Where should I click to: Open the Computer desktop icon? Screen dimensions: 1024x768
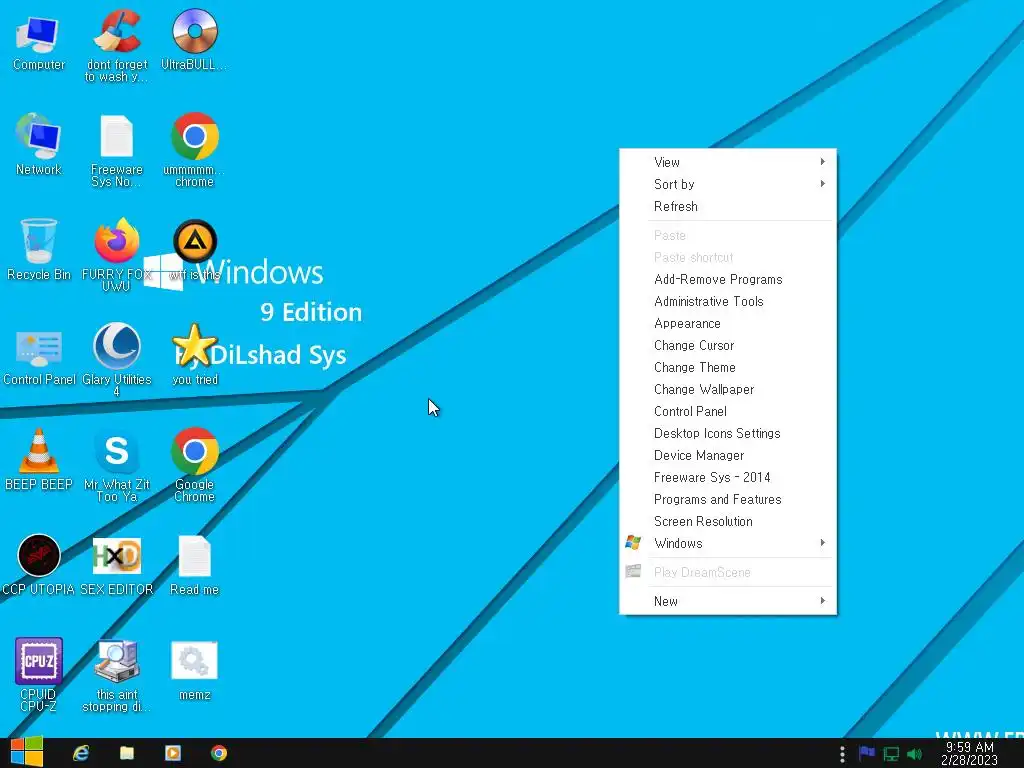(x=39, y=42)
